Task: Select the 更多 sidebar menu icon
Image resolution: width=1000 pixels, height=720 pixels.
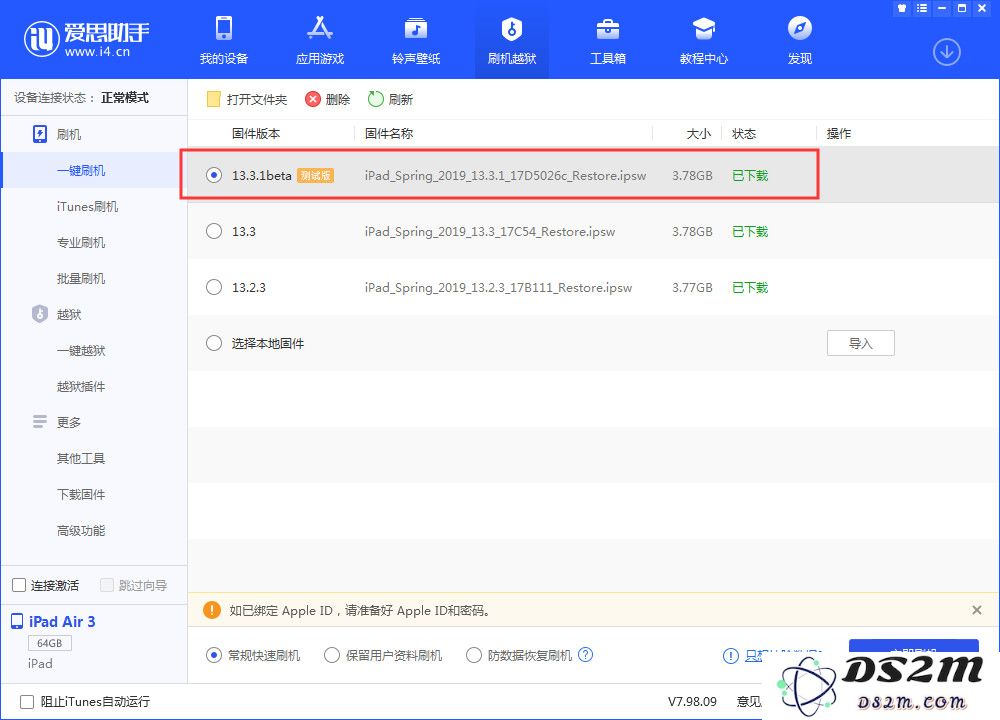Action: pos(40,422)
